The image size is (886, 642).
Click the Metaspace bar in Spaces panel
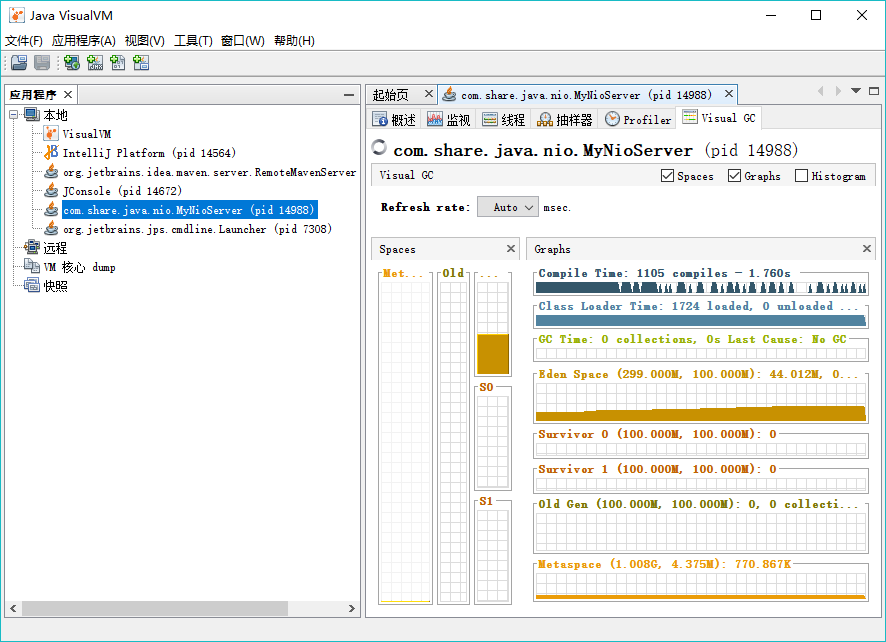point(405,443)
